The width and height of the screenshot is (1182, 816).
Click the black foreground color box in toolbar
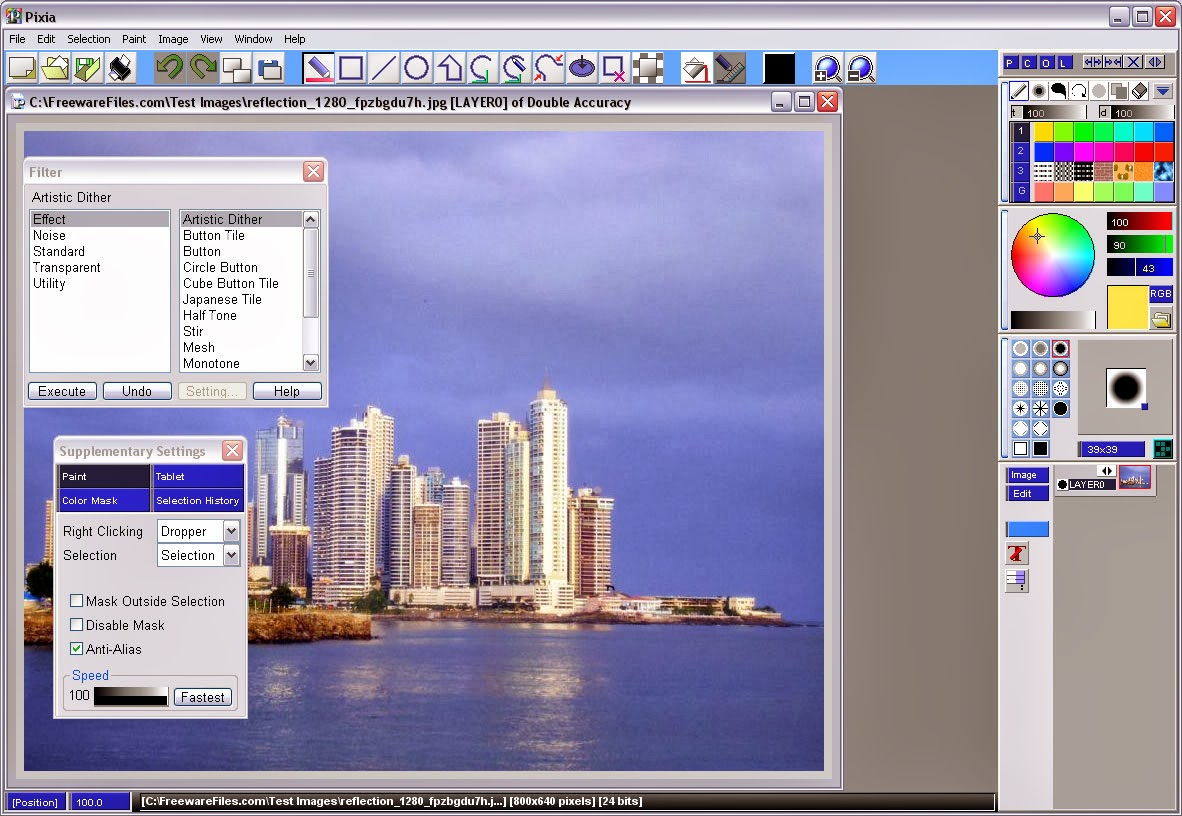coord(779,69)
